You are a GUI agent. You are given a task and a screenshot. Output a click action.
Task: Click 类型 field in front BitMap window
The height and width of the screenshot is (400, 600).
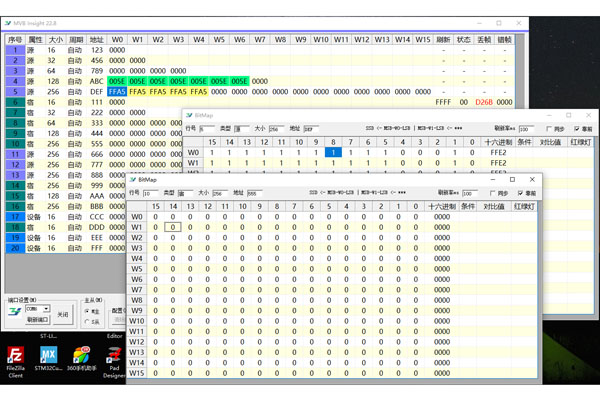pos(185,193)
